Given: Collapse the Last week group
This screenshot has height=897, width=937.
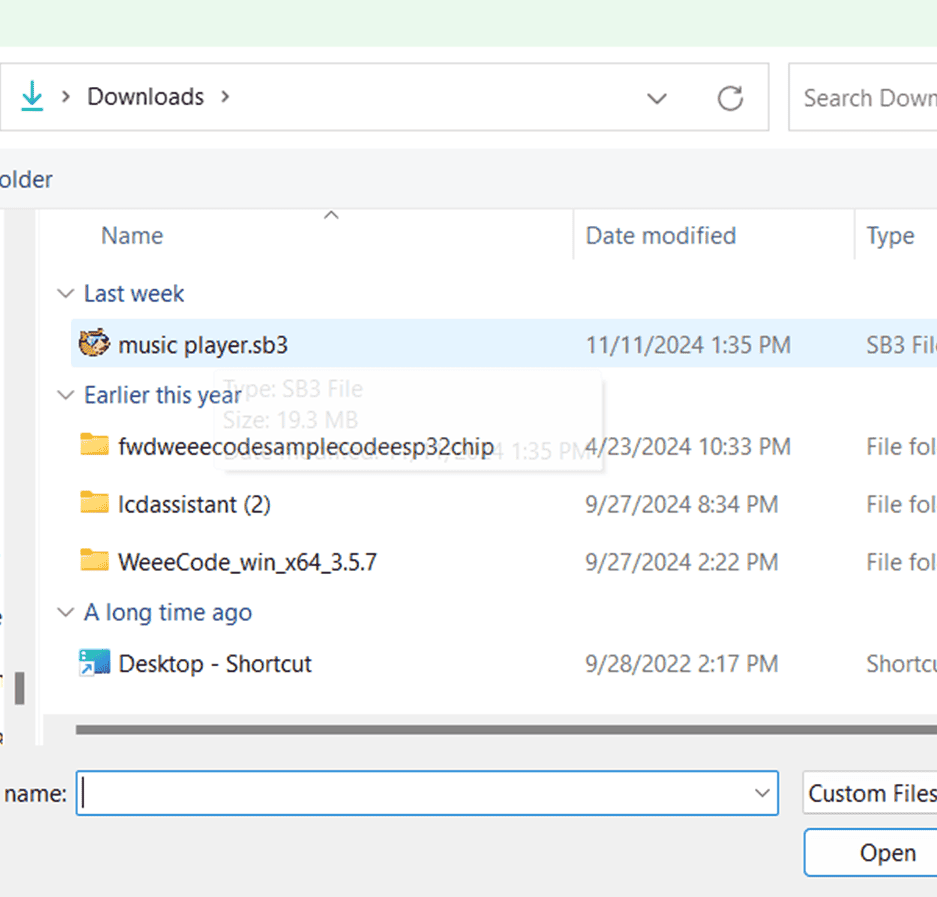Looking at the screenshot, I should [x=66, y=294].
